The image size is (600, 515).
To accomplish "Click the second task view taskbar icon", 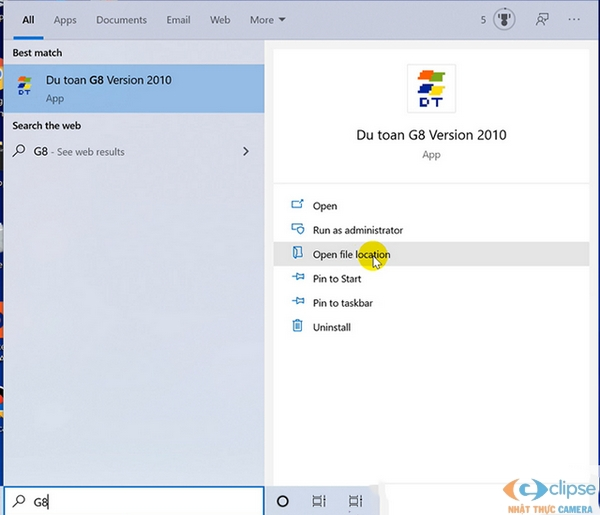I will tap(355, 501).
